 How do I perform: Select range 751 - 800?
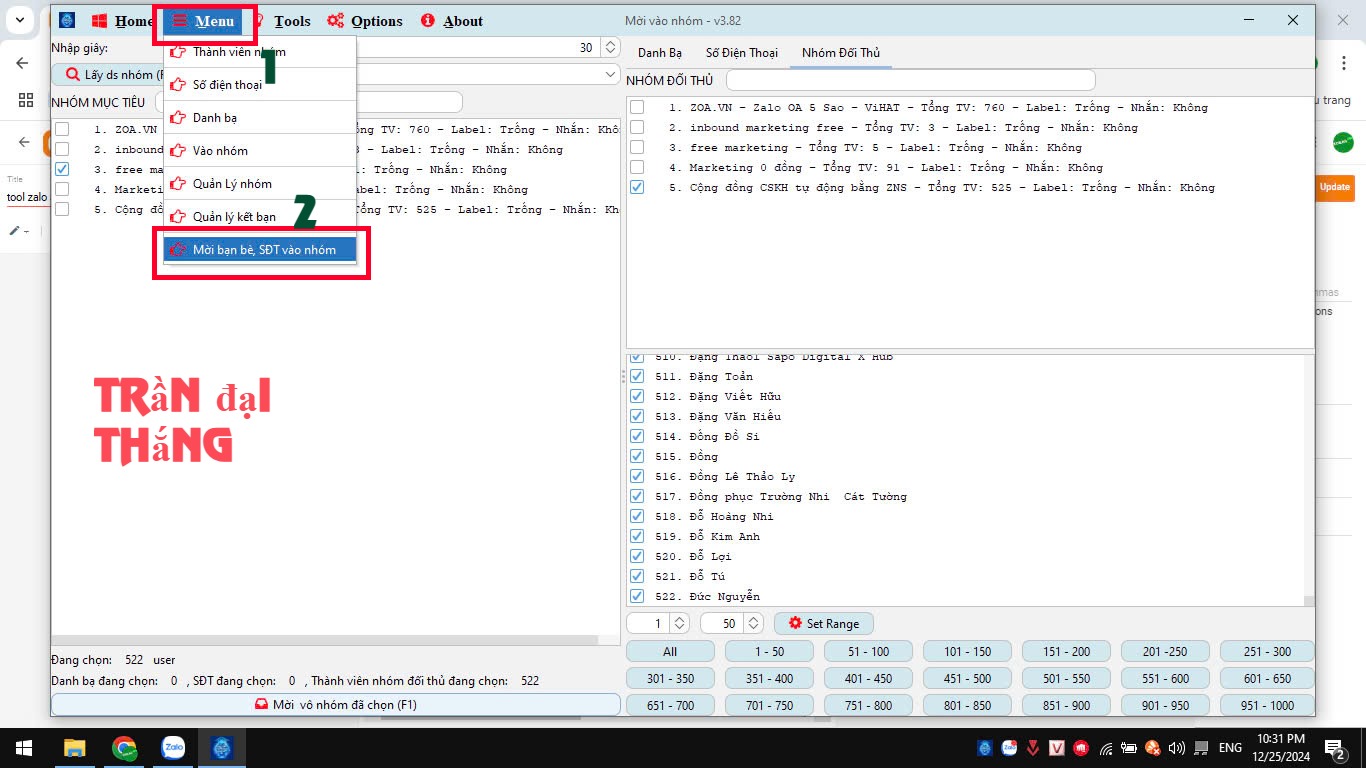pyautogui.click(x=868, y=705)
